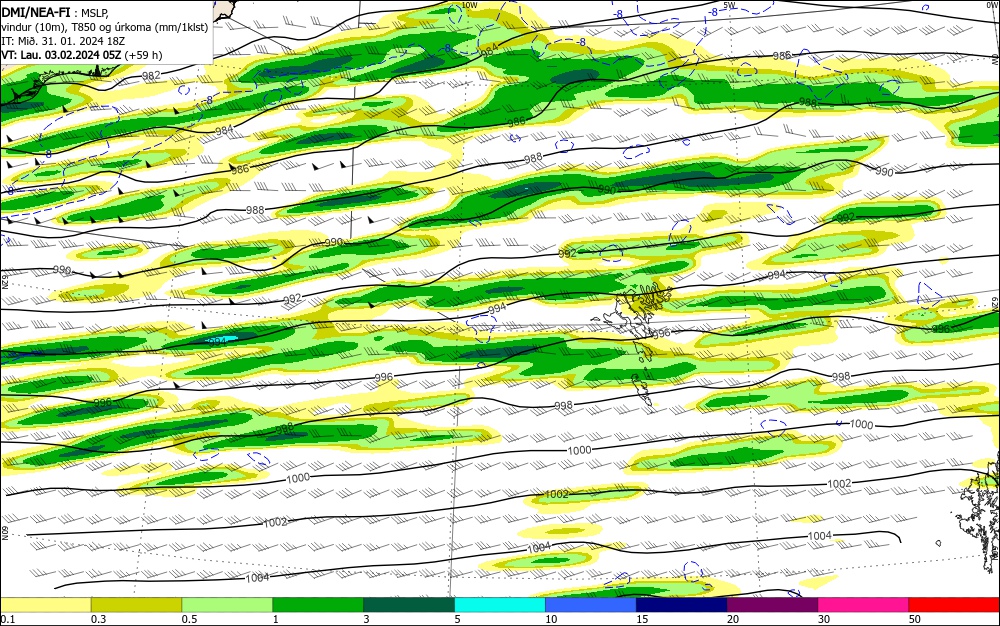Click the legend value '0.1'
Image resolution: width=1000 pixels, height=626 pixels.
[8, 620]
